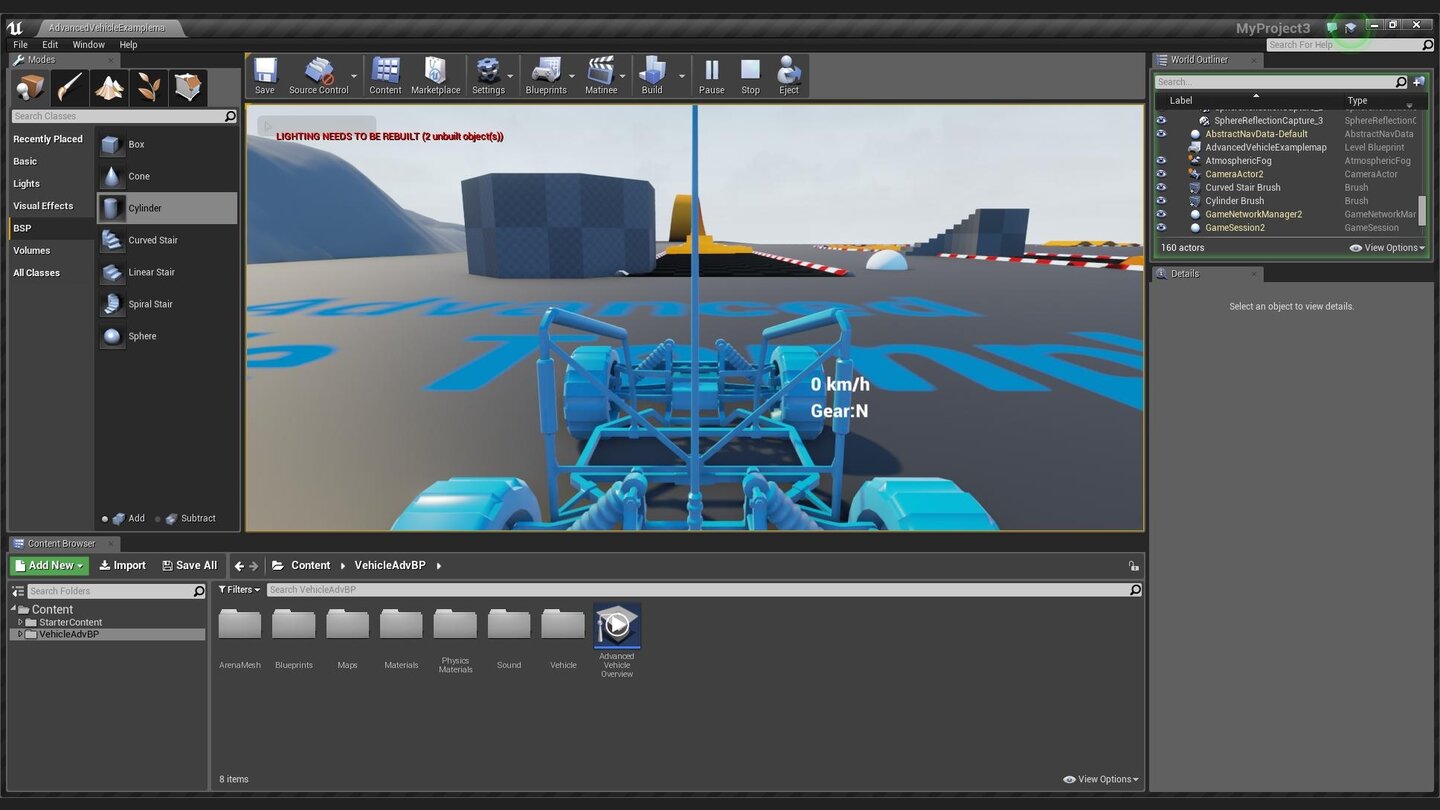
Task: Switch to Landscape editing mode
Action: coord(108,87)
